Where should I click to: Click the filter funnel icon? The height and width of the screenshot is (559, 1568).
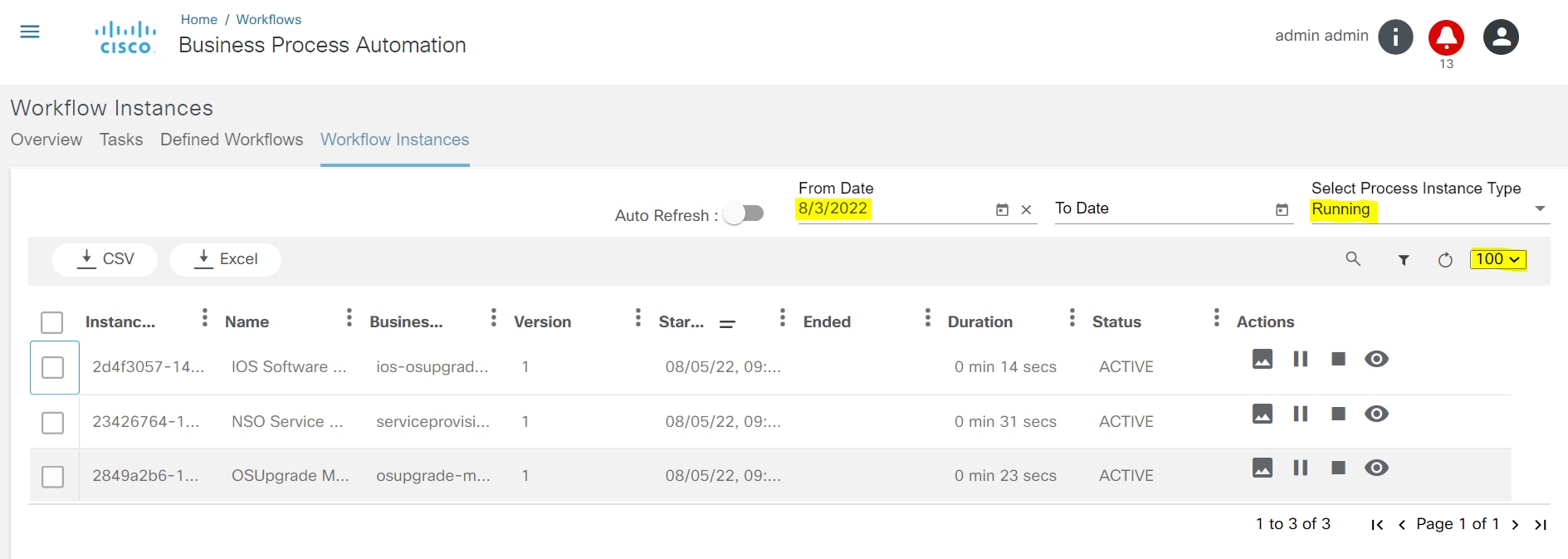1404,260
